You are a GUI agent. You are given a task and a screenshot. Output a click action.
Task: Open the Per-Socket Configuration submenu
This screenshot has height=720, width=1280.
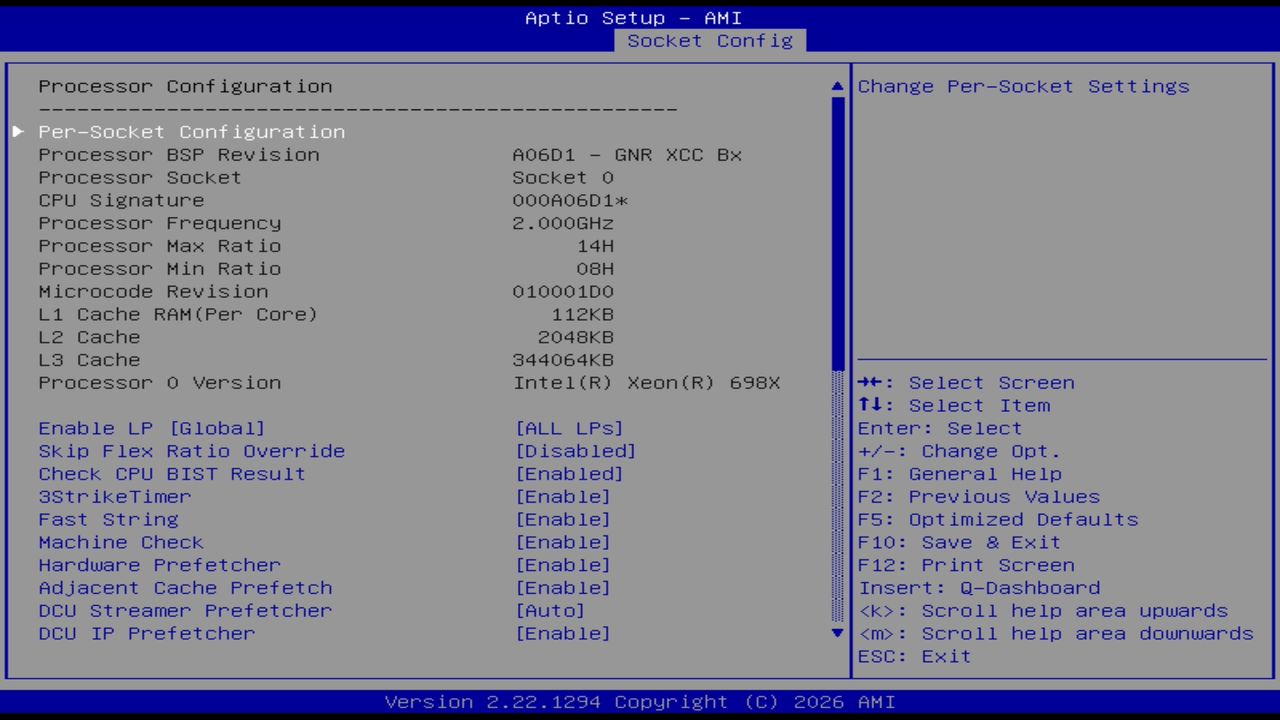(191, 131)
